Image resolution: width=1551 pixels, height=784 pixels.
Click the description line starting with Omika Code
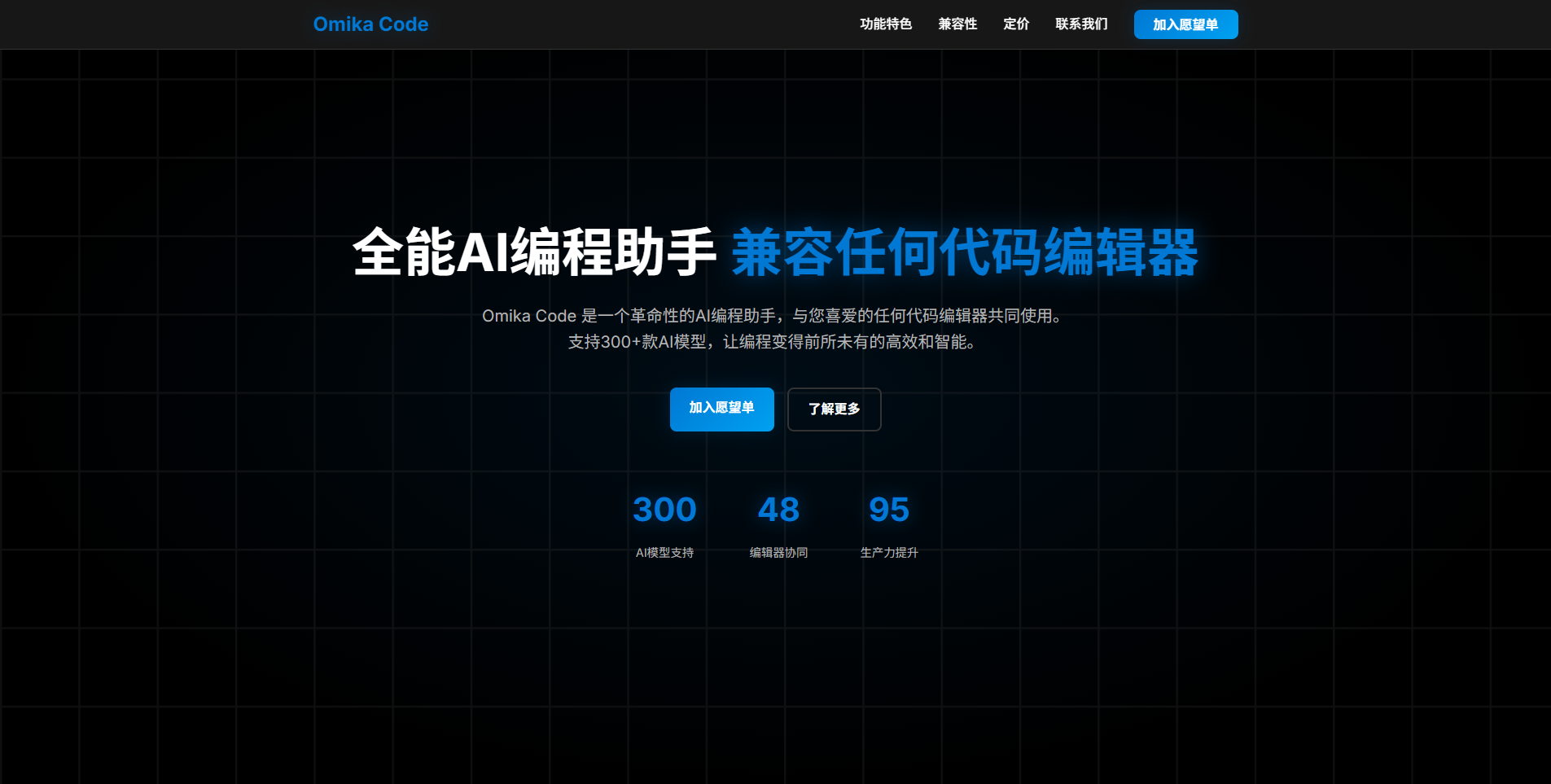click(773, 316)
